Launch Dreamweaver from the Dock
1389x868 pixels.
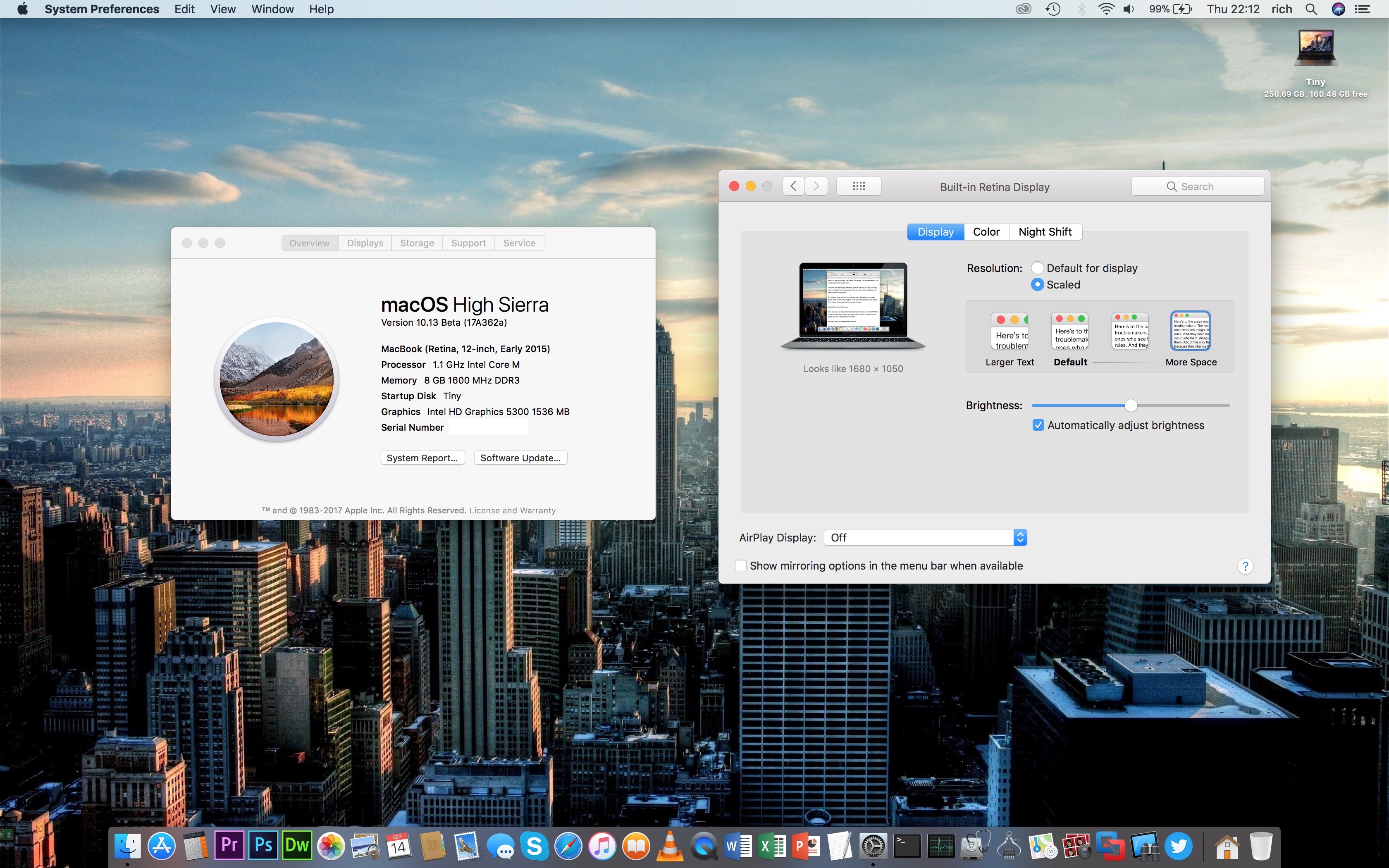[297, 846]
